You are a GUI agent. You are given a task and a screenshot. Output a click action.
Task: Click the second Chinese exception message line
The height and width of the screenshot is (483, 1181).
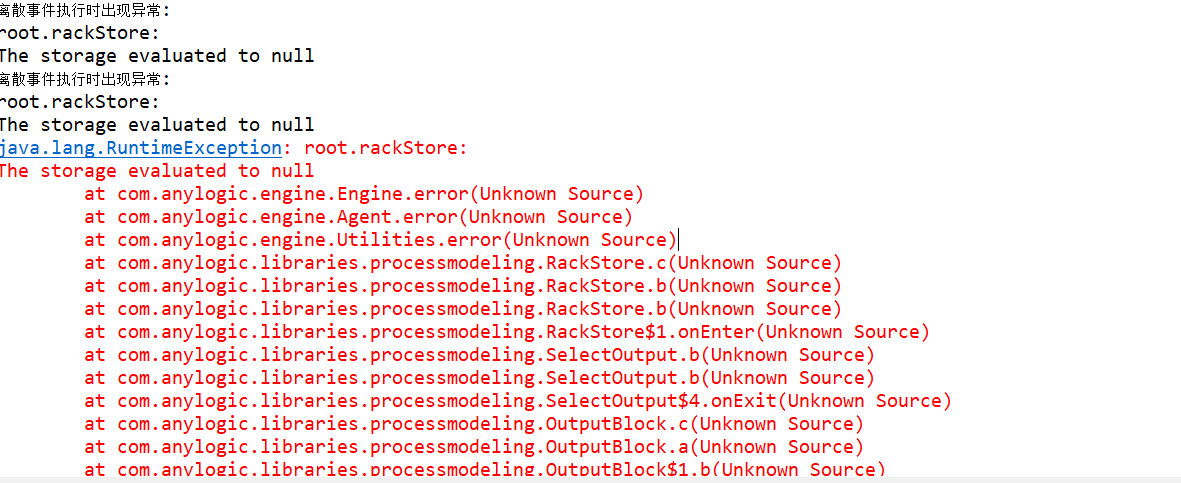[x=85, y=79]
